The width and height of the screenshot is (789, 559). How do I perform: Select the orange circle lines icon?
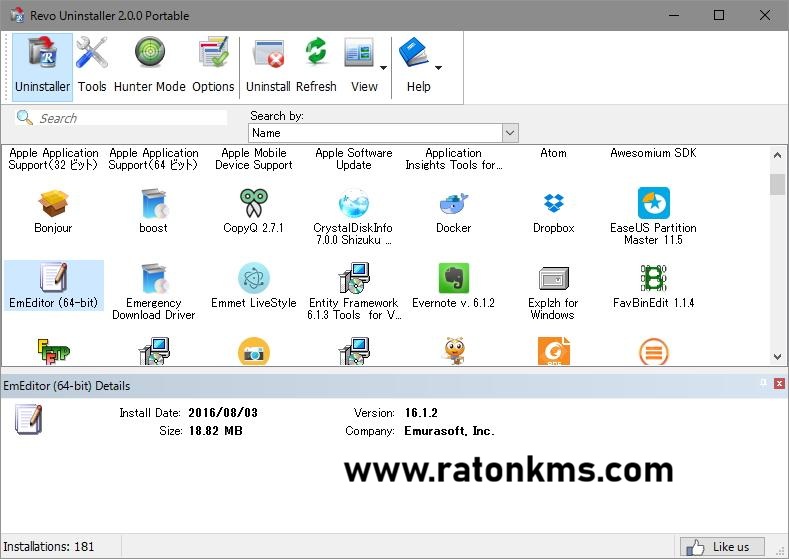point(654,351)
